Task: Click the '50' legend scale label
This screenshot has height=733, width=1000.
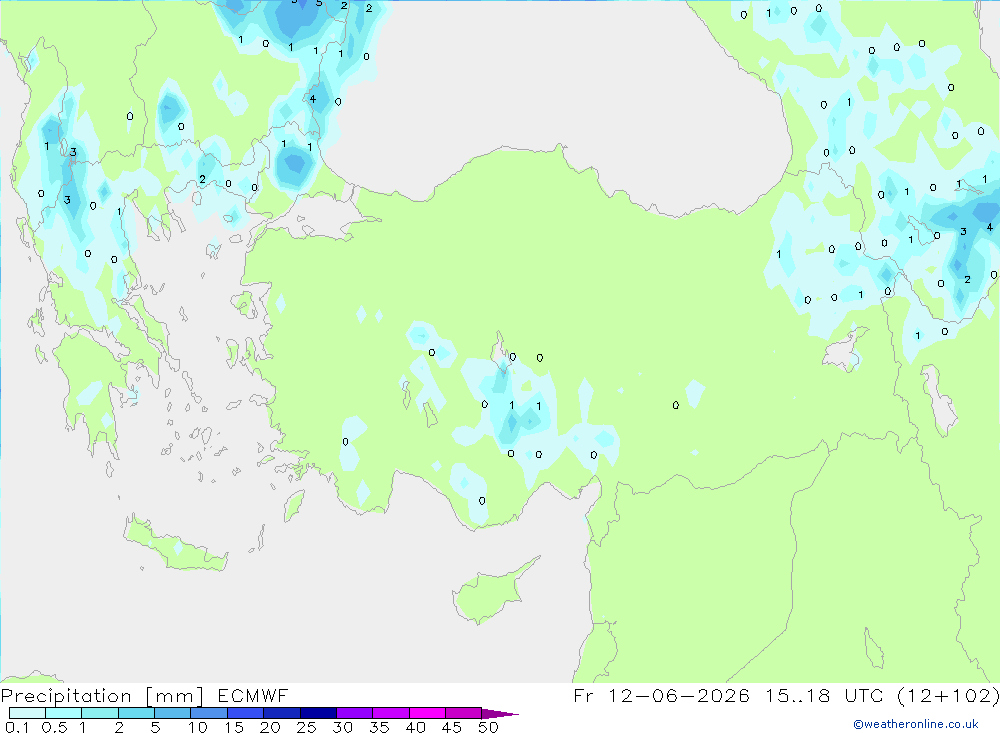Action: 489,727
